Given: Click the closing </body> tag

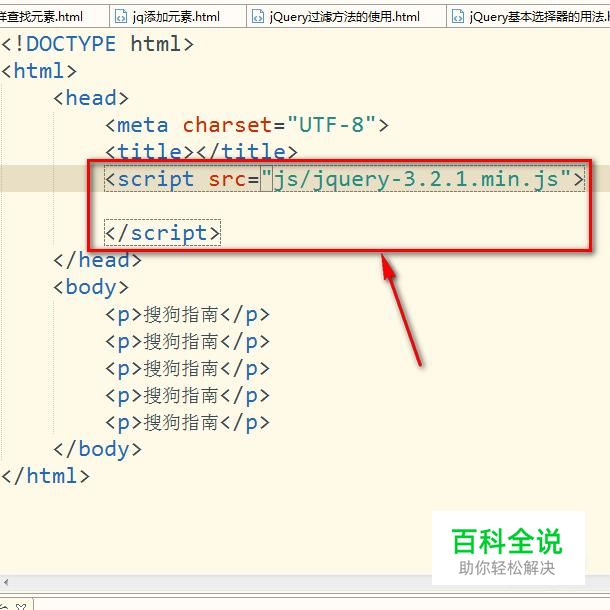Looking at the screenshot, I should (x=97, y=449).
